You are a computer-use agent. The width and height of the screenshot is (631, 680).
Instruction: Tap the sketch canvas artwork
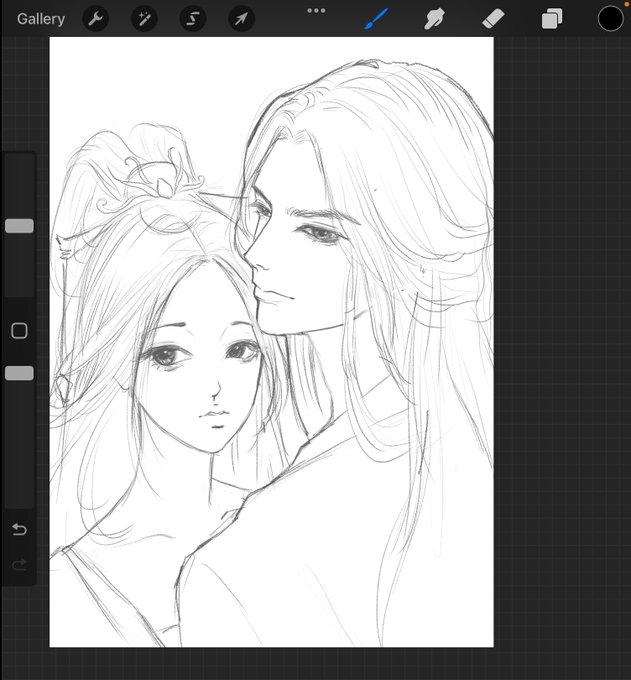point(271,342)
